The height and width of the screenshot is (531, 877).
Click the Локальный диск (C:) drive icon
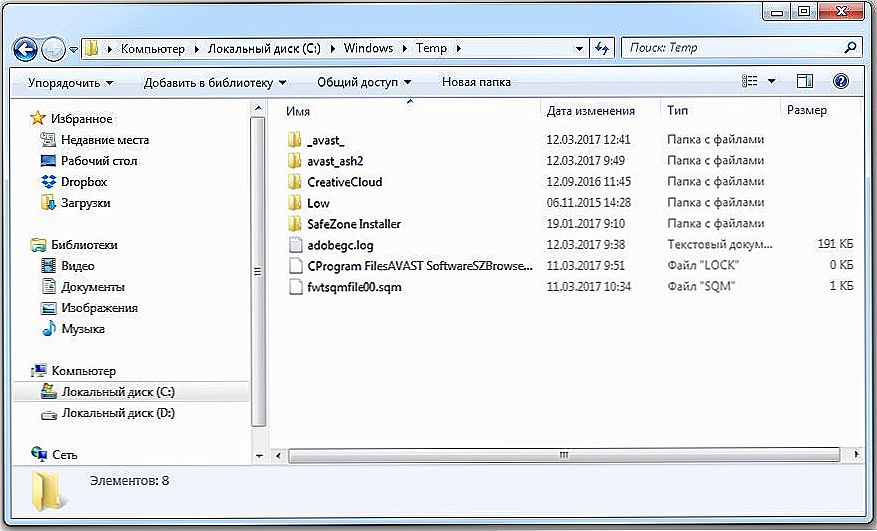point(49,392)
